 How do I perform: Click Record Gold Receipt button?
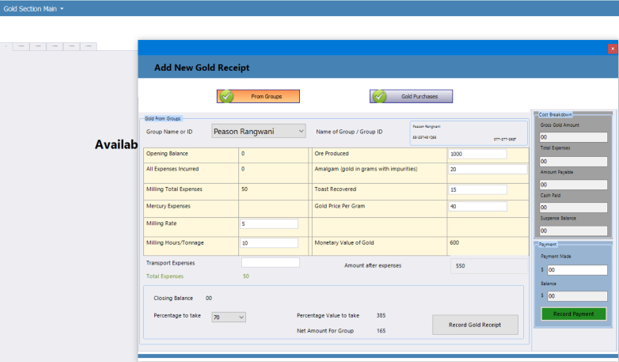pos(475,324)
